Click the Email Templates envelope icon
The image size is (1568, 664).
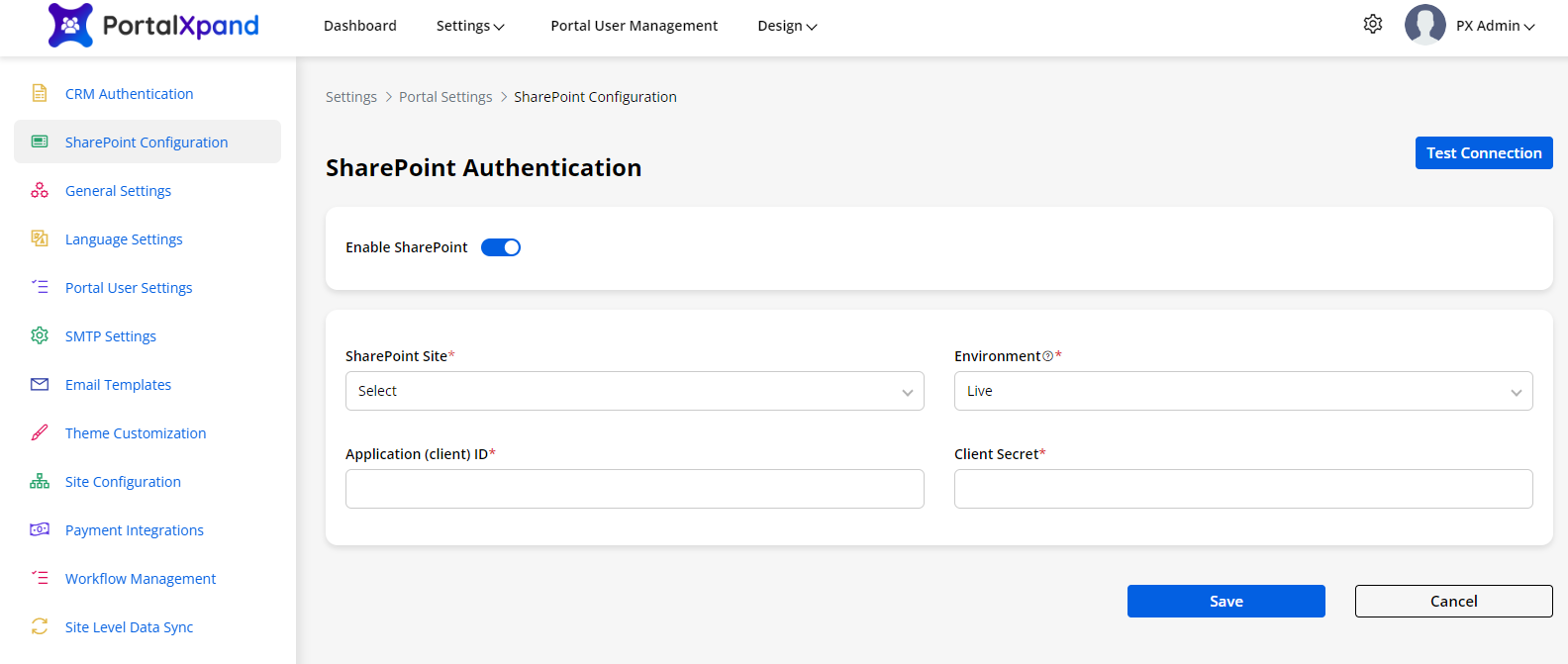tap(40, 384)
